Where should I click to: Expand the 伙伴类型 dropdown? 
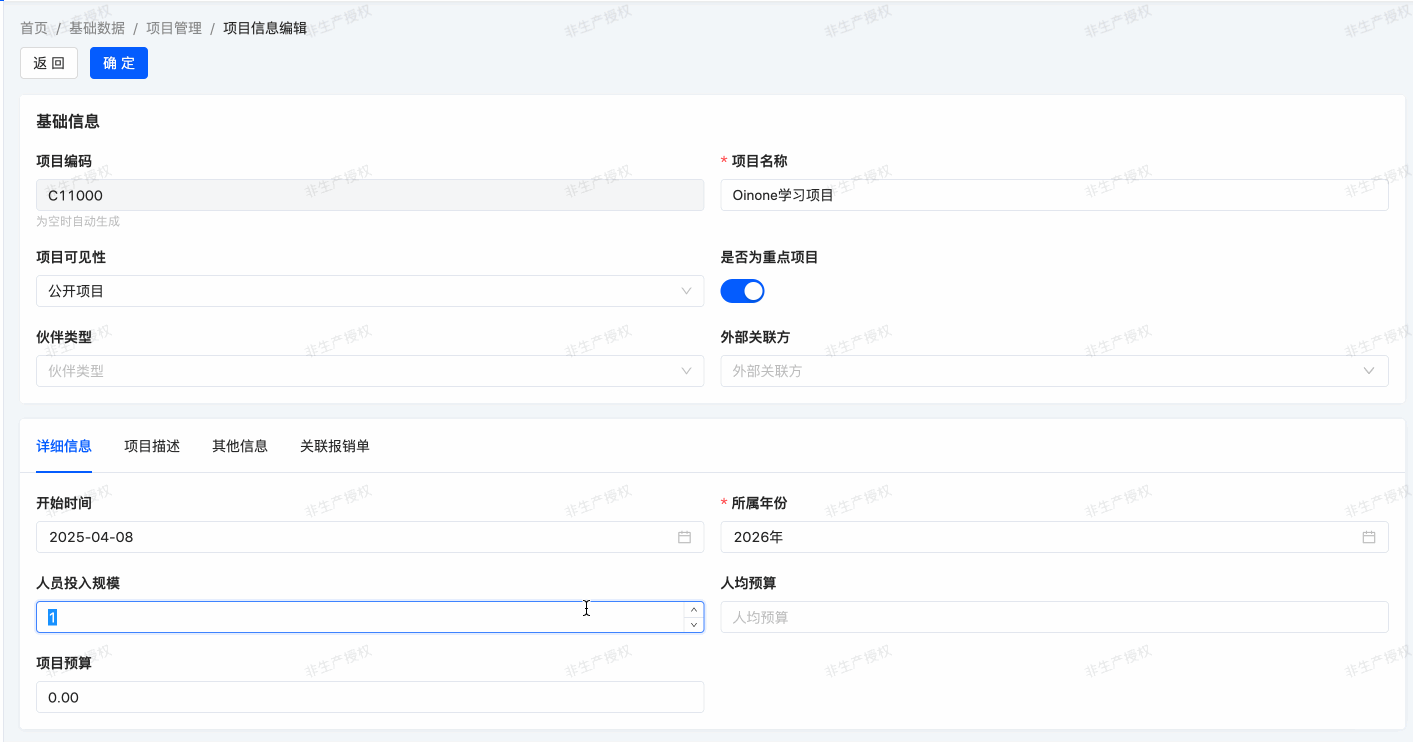point(369,371)
